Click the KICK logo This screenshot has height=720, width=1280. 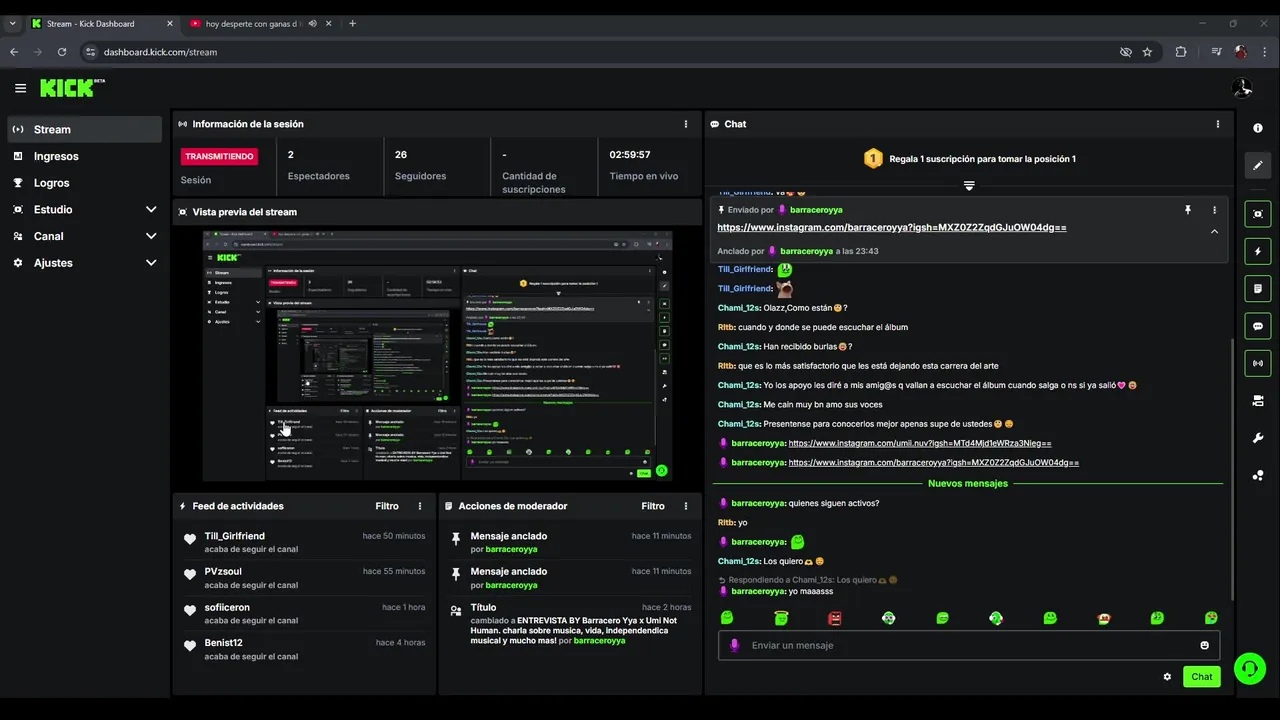[x=70, y=88]
